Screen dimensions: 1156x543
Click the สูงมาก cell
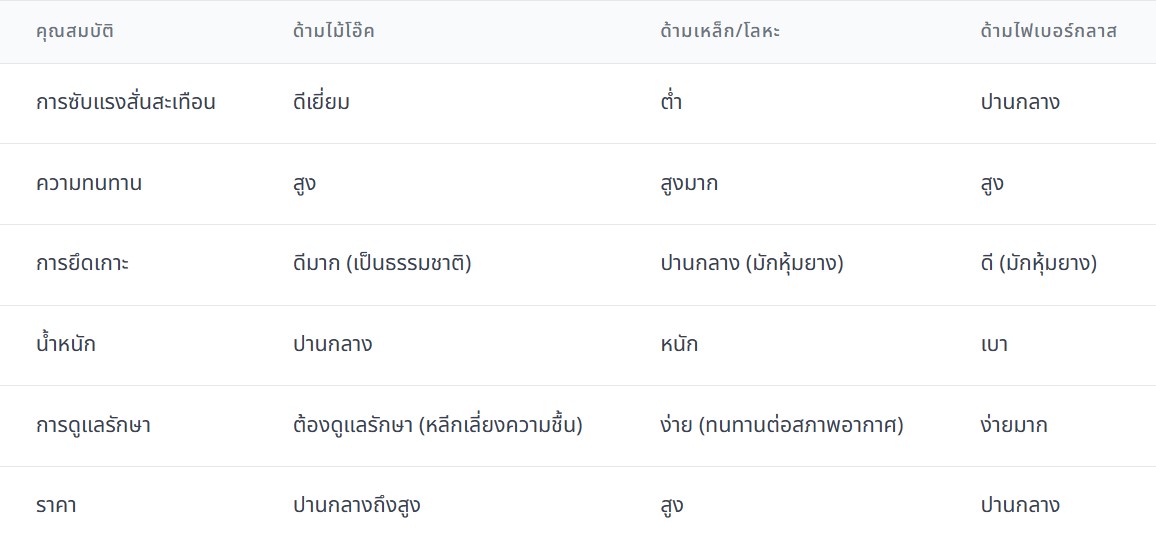pyautogui.click(x=689, y=184)
